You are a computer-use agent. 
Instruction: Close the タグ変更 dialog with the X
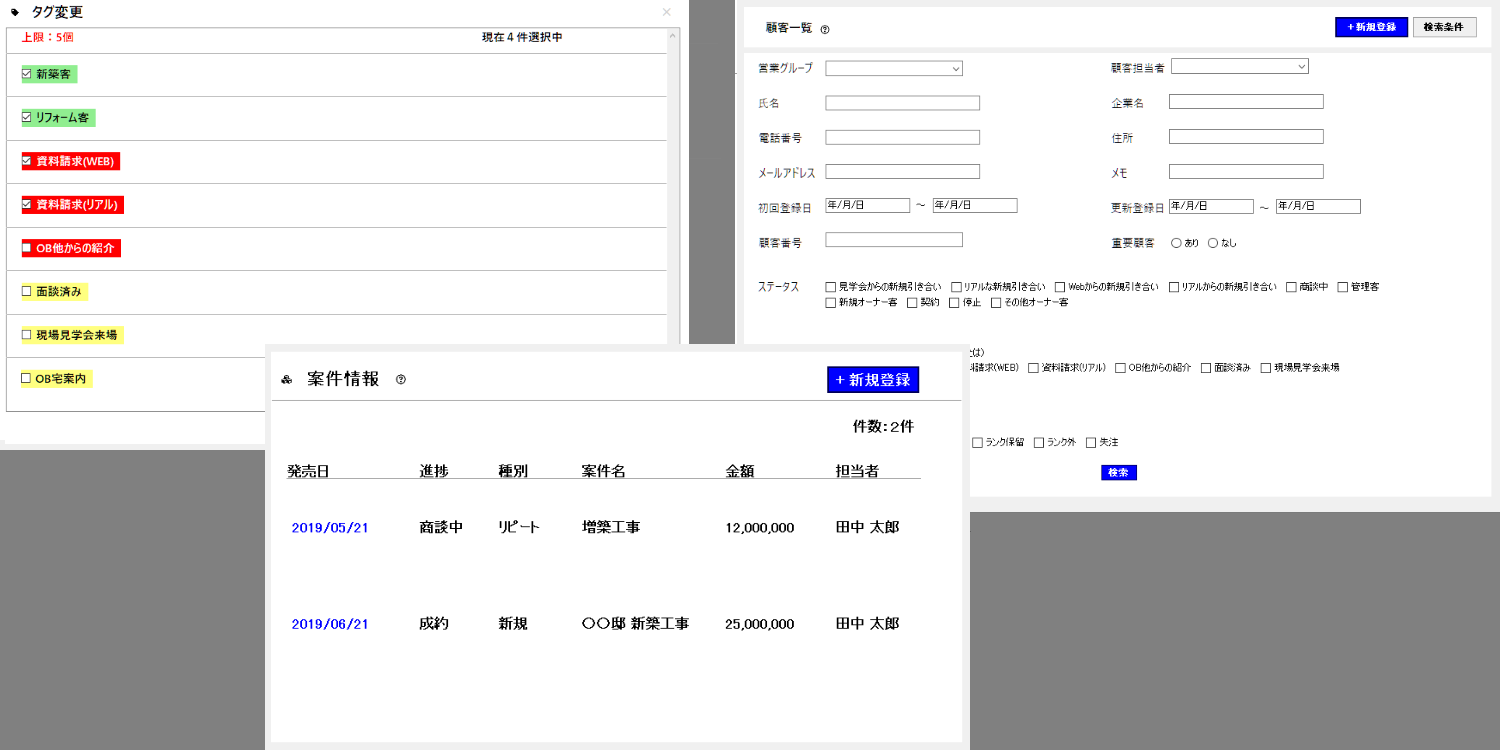667,12
